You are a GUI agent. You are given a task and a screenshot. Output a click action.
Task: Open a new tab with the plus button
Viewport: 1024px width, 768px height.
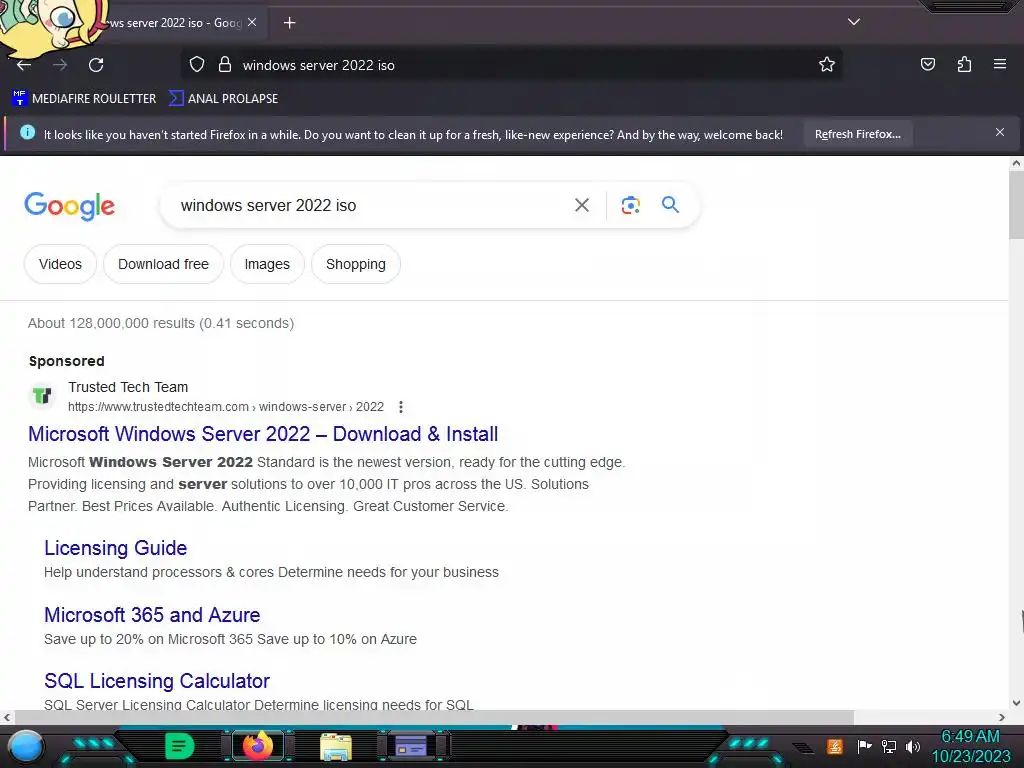pos(289,23)
